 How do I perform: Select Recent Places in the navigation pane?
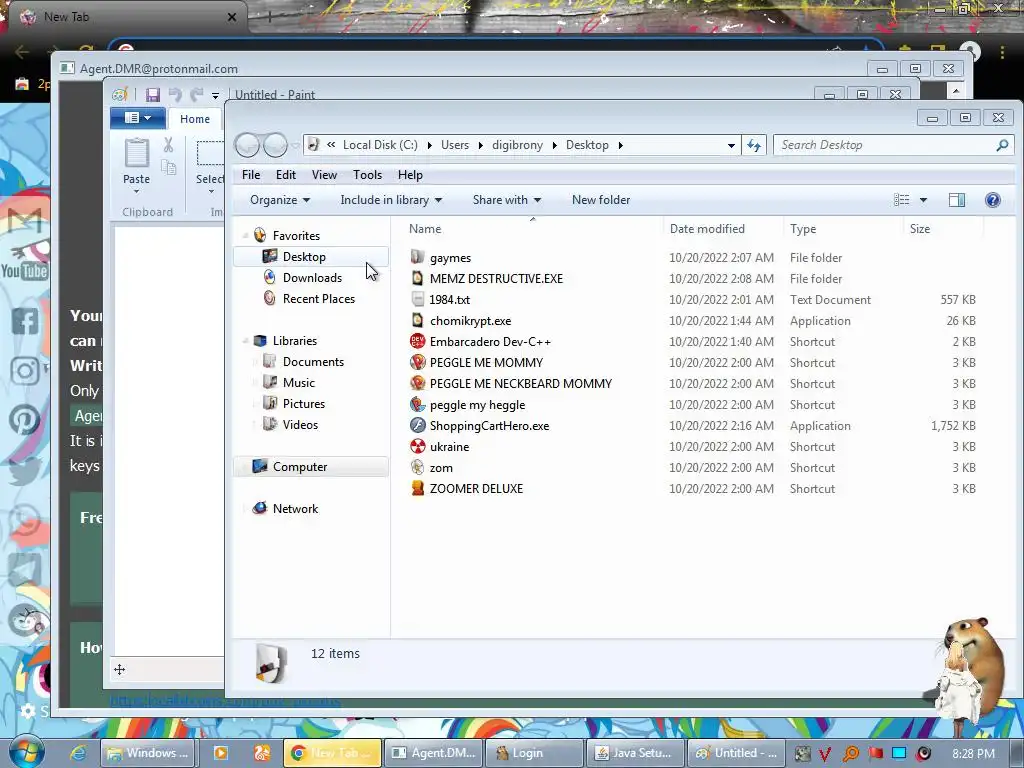[318, 298]
